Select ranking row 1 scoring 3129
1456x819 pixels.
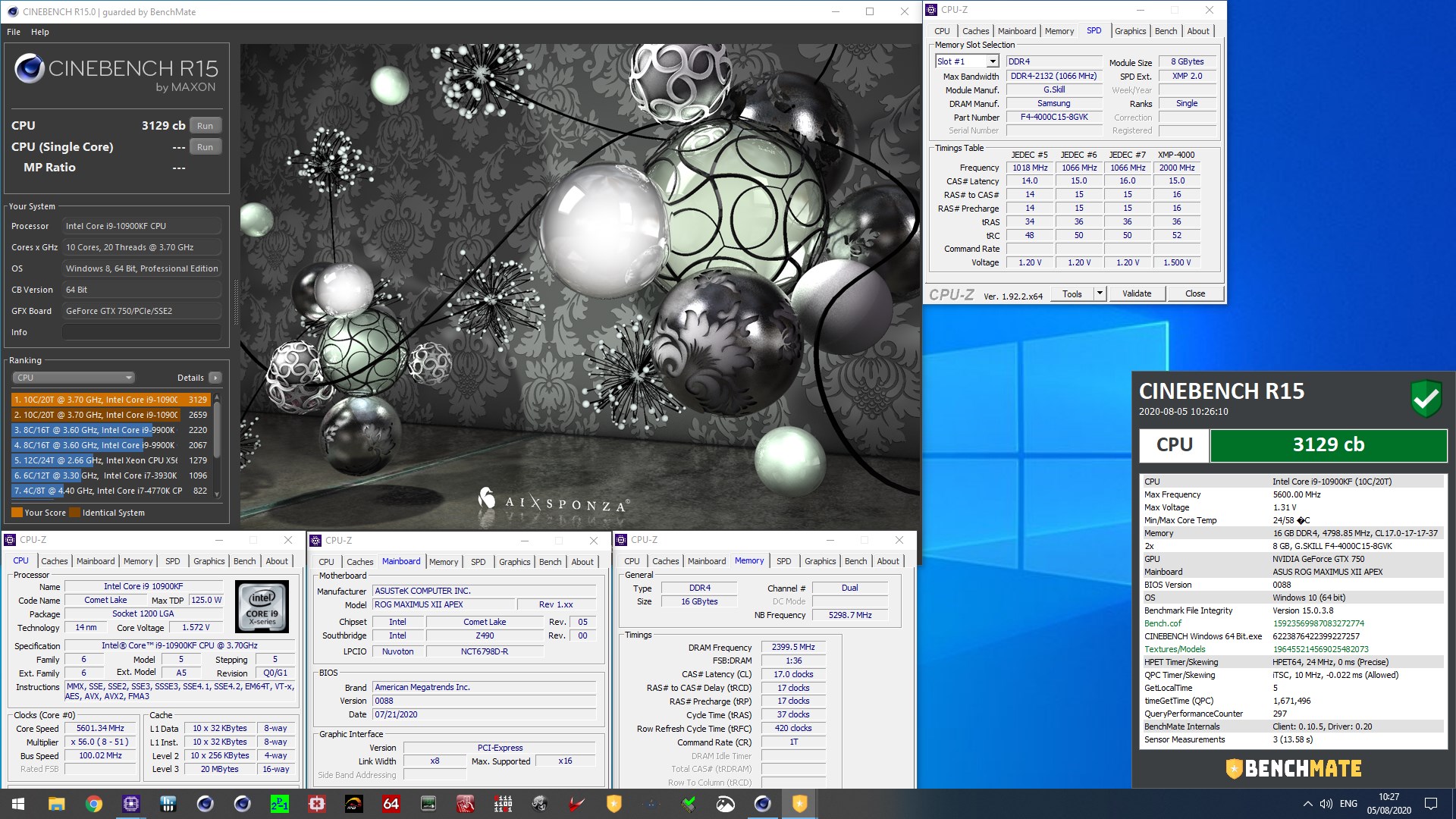click(111, 400)
